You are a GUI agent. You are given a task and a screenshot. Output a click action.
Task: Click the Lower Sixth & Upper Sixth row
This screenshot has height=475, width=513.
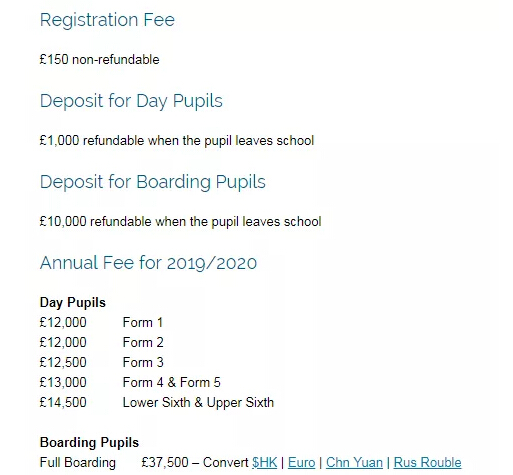(157, 402)
